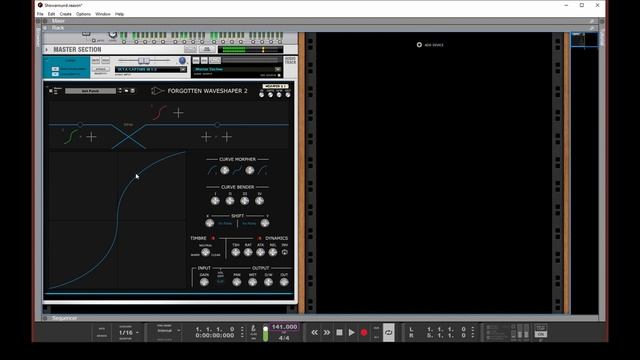The width and height of the screenshot is (640, 360).
Task: Click leftmost Curve Morpher curve shape icon
Action: pos(212,171)
